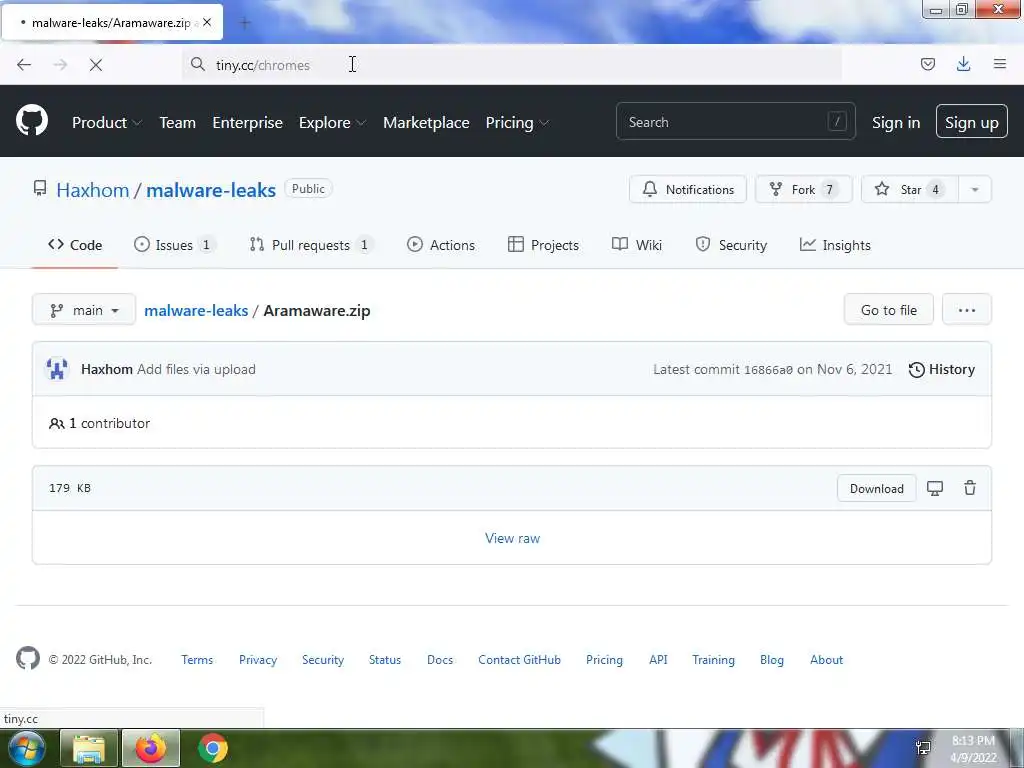Image resolution: width=1024 pixels, height=768 pixels.
Task: Switch to the Code tab
Action: click(75, 245)
